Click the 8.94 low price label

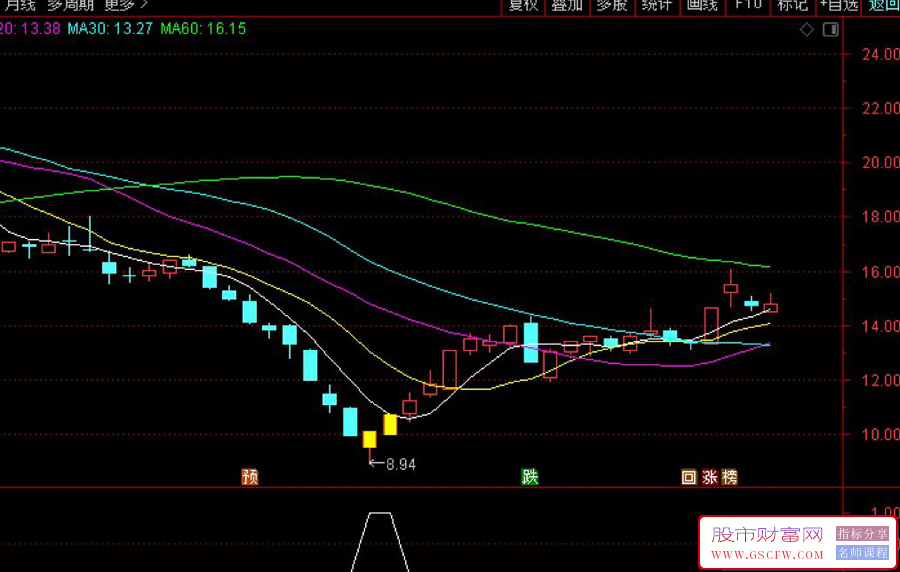click(401, 464)
